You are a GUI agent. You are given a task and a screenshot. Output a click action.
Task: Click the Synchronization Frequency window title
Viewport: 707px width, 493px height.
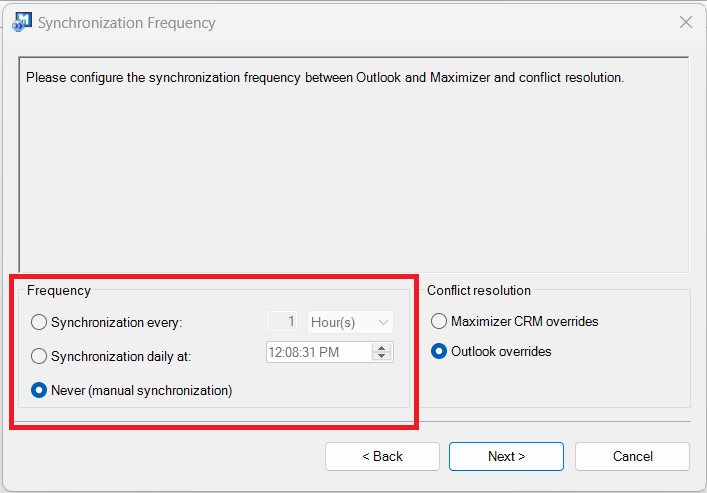click(127, 23)
